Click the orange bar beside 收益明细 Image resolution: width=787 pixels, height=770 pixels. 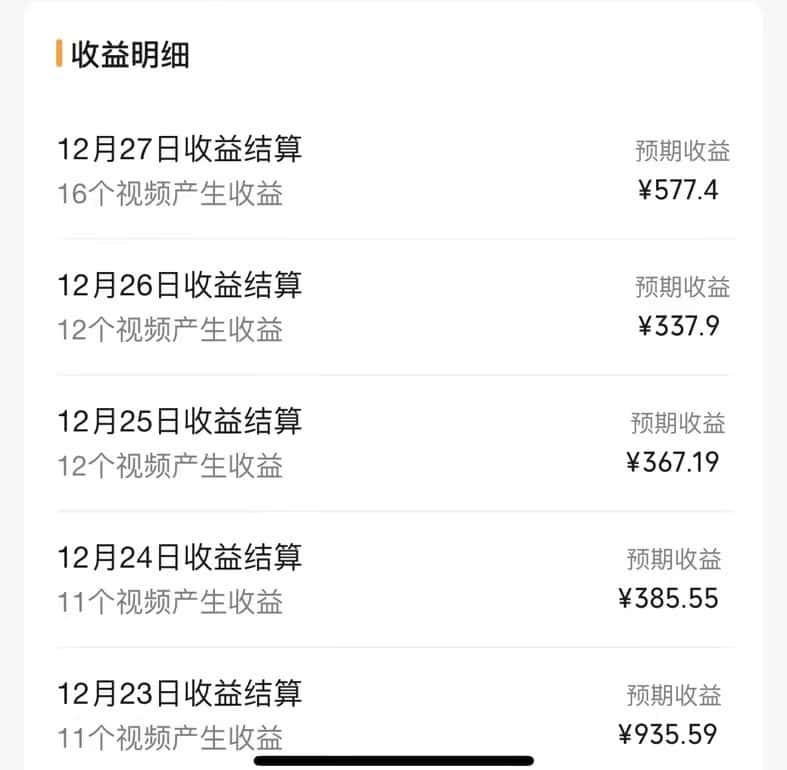pos(59,54)
